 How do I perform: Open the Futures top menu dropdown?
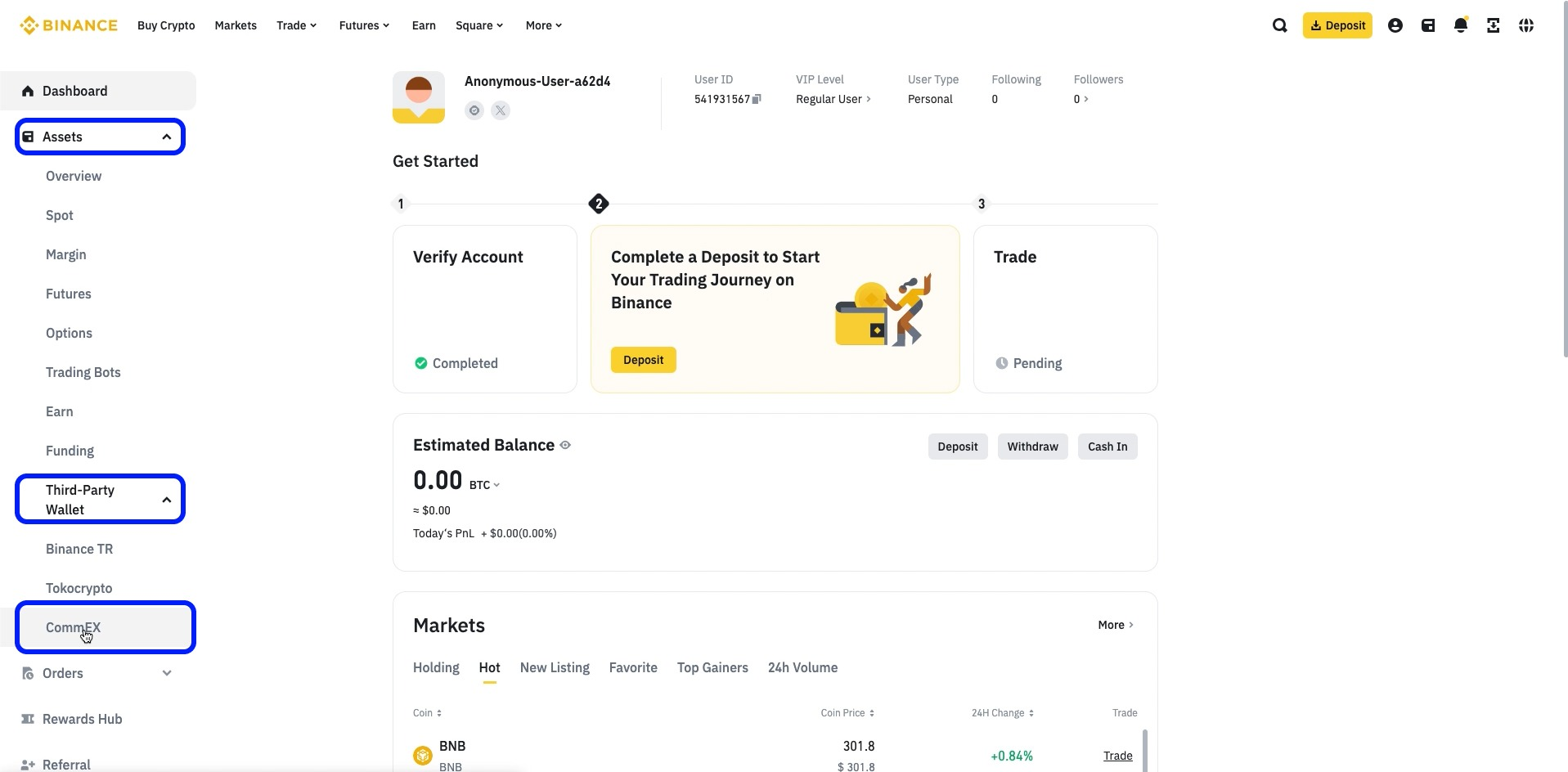click(x=364, y=25)
